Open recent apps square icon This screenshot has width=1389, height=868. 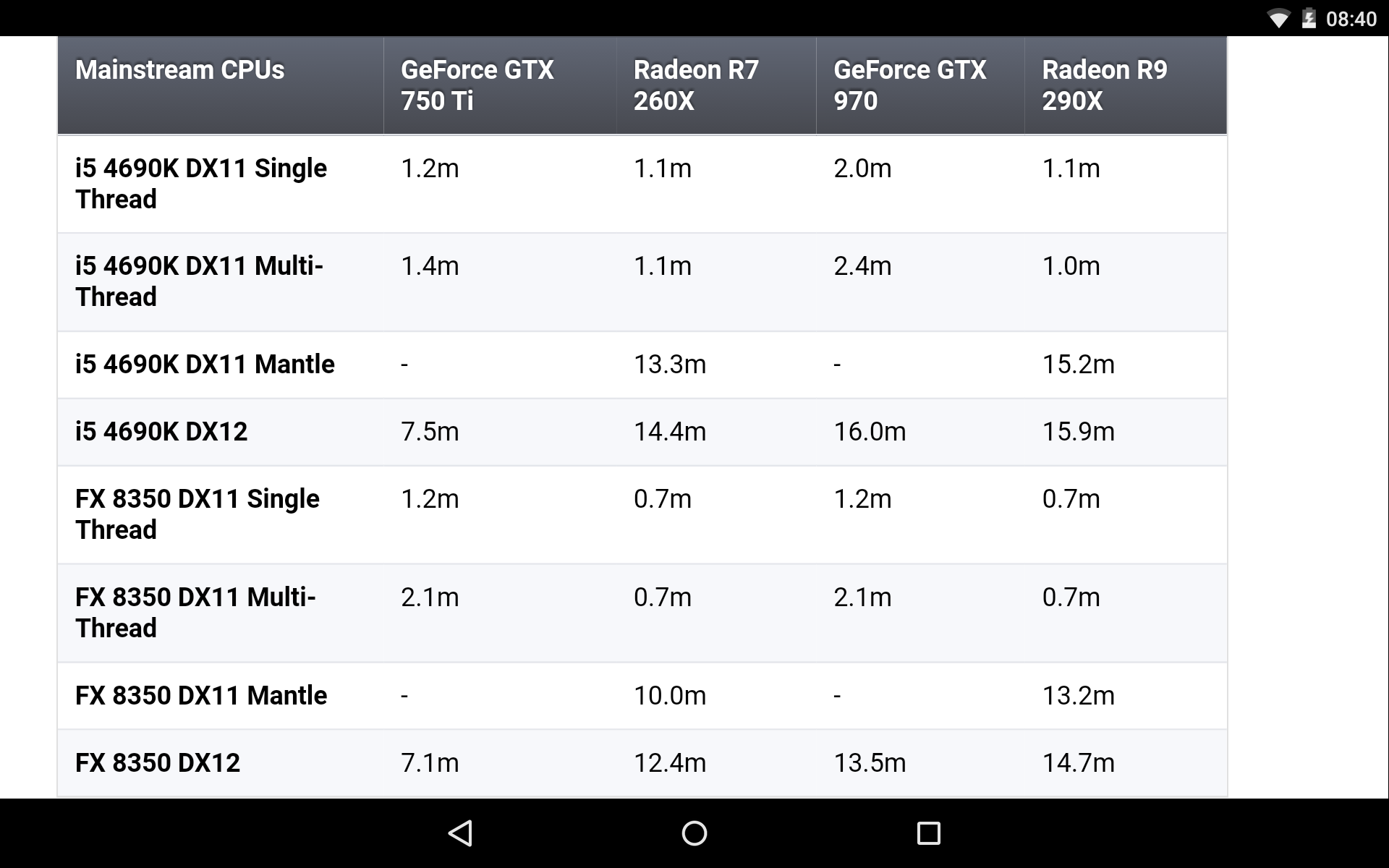point(928,833)
